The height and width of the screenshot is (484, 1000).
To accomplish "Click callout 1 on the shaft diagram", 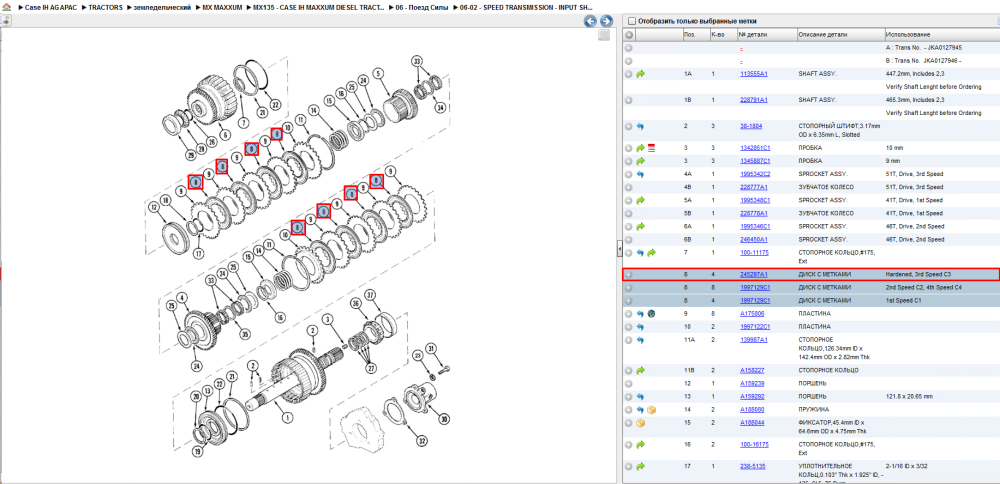I will tap(287, 418).
